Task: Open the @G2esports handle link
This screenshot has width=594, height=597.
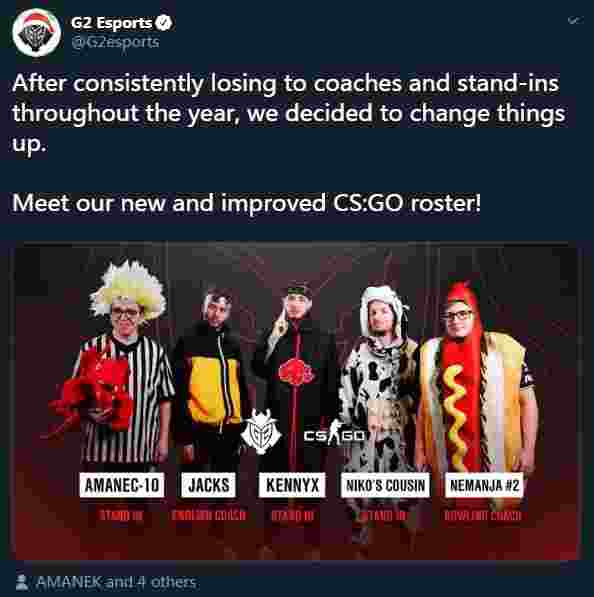Action: pyautogui.click(x=115, y=42)
